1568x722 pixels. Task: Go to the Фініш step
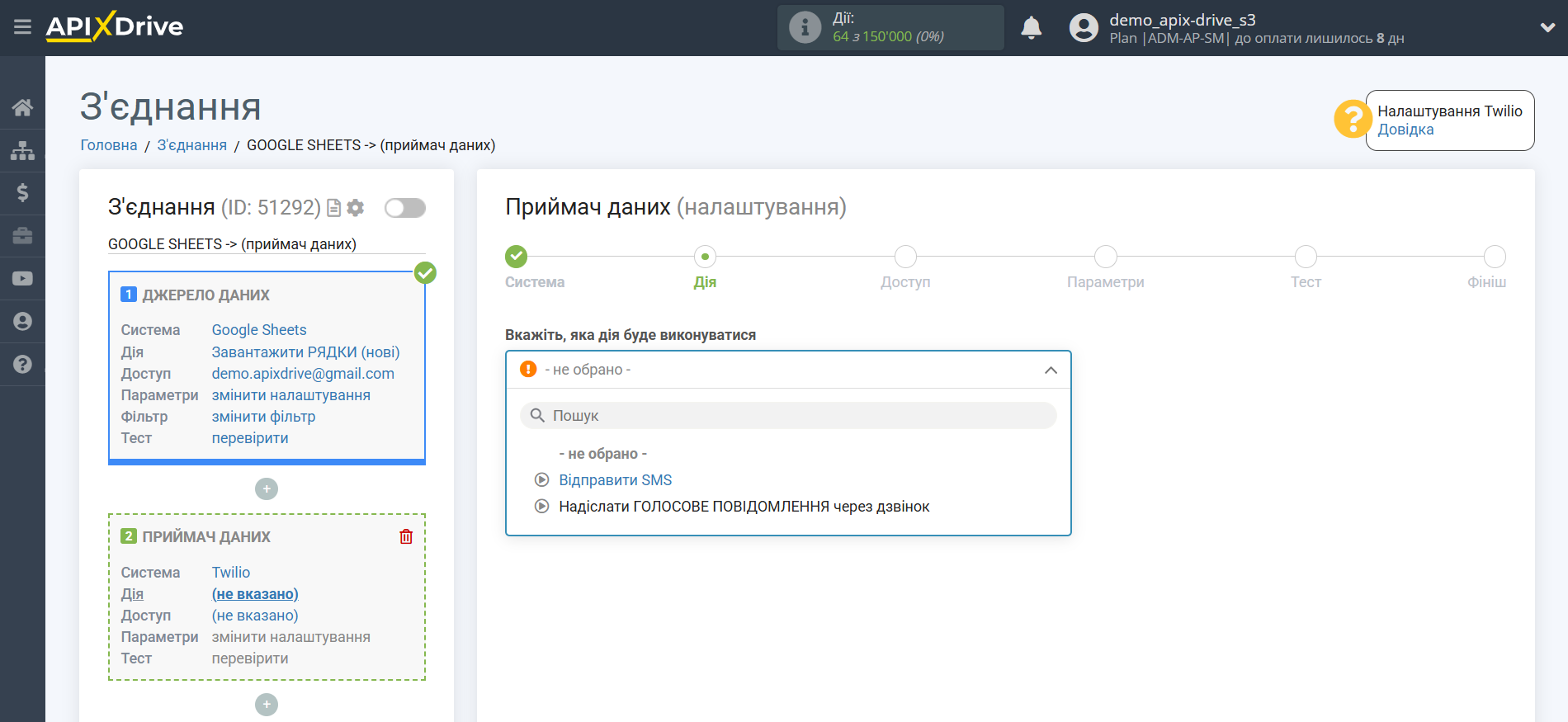coord(1495,257)
